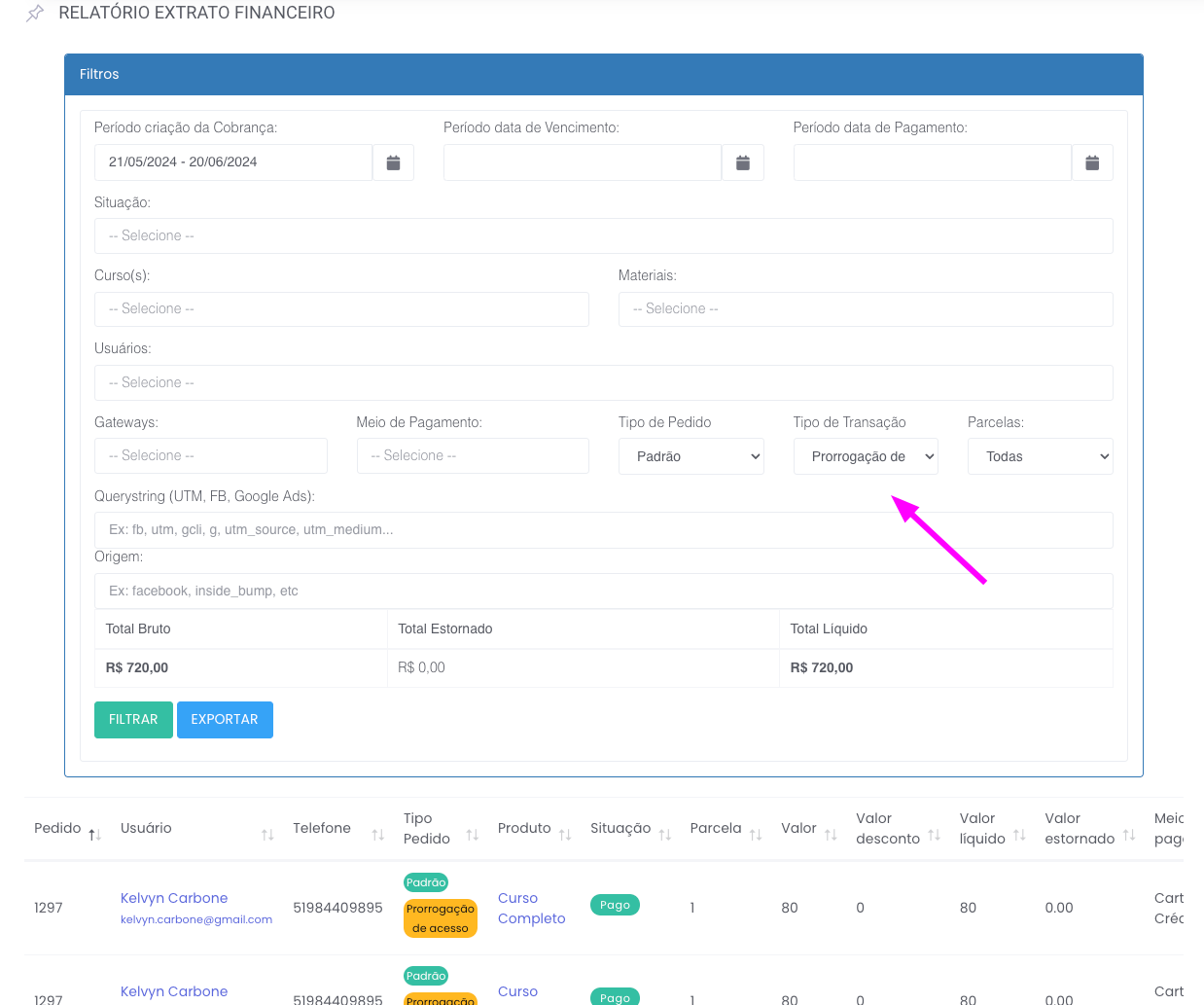1204x1005 pixels.
Task: Open the Situação selection field
Action: (x=603, y=236)
